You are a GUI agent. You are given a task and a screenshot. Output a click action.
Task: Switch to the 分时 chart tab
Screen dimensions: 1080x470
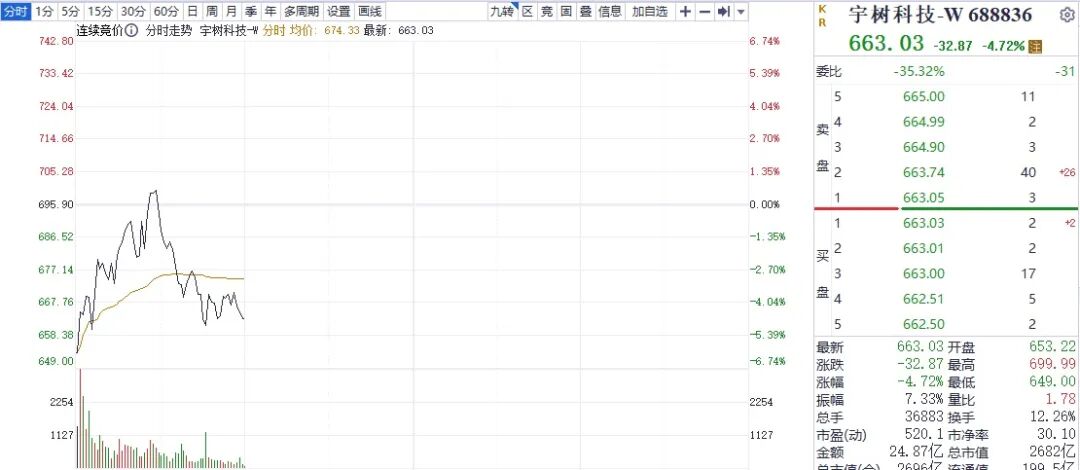point(16,11)
